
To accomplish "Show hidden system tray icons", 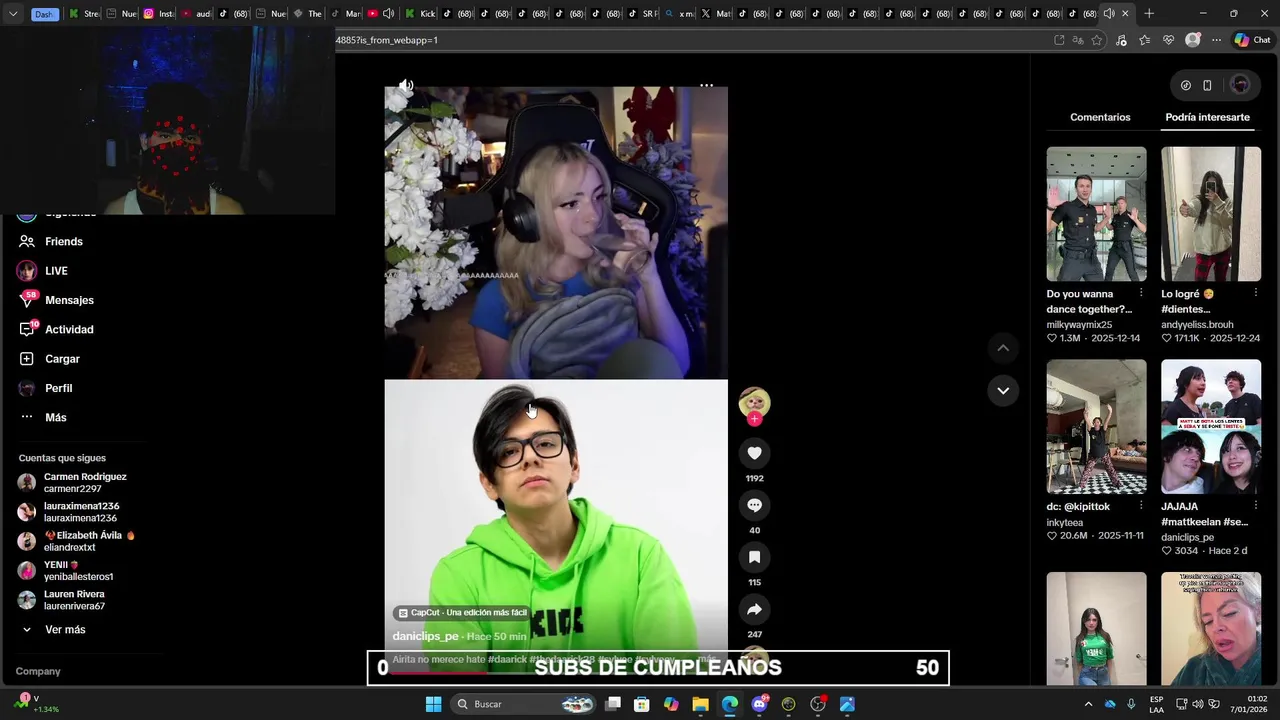I will [x=1089, y=704].
